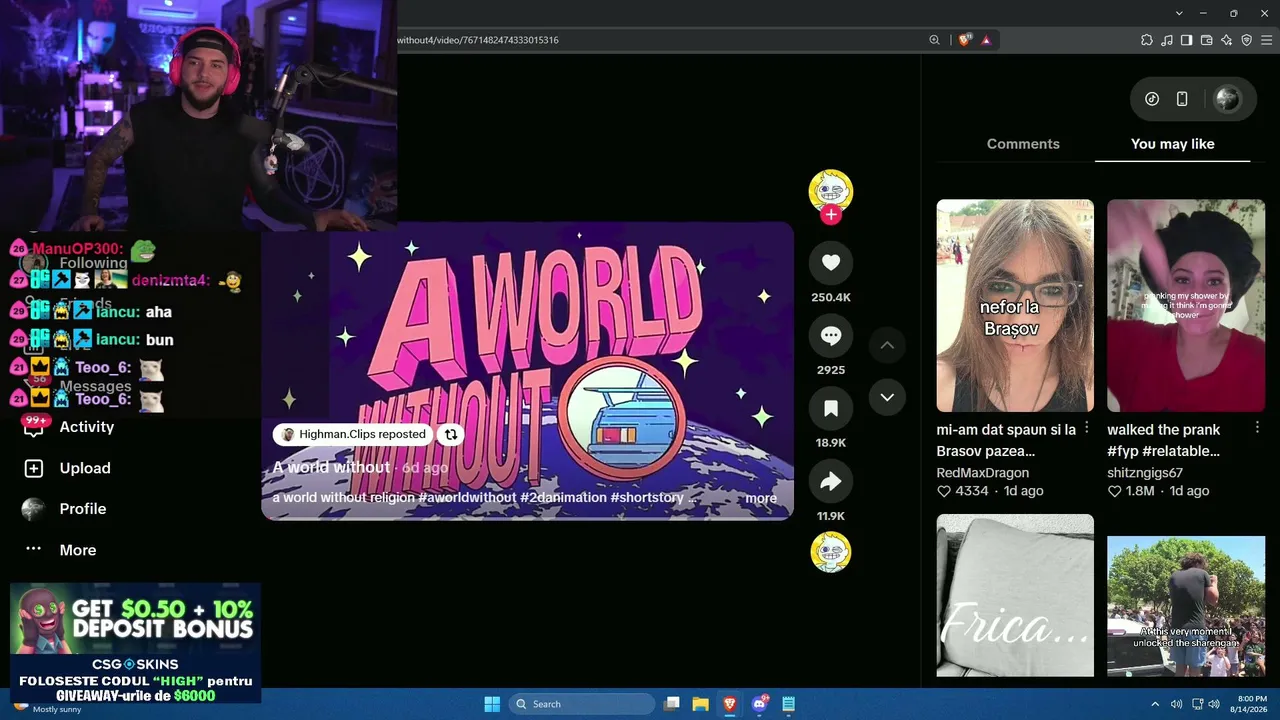Viewport: 1280px width, 720px height.
Task: Open the 'walked the prank' shower video thumbnail
Action: tap(1186, 305)
